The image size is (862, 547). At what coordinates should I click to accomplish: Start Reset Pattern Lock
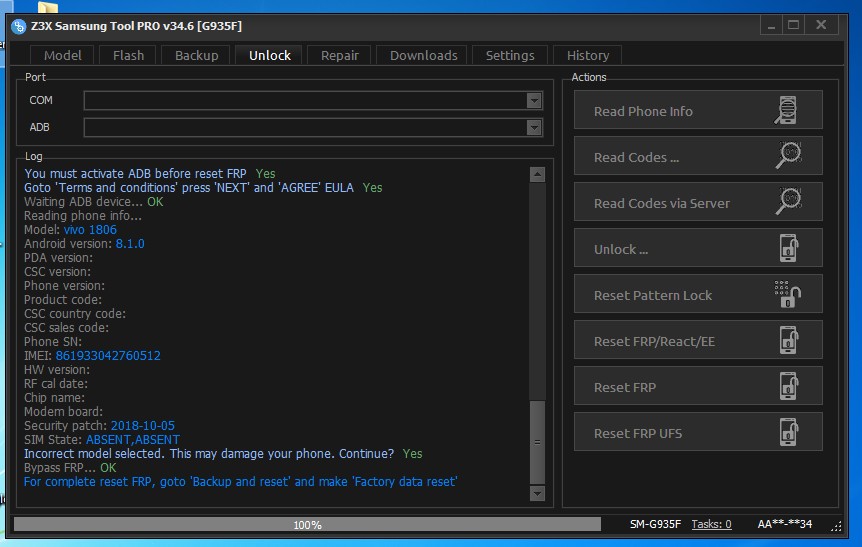point(698,294)
